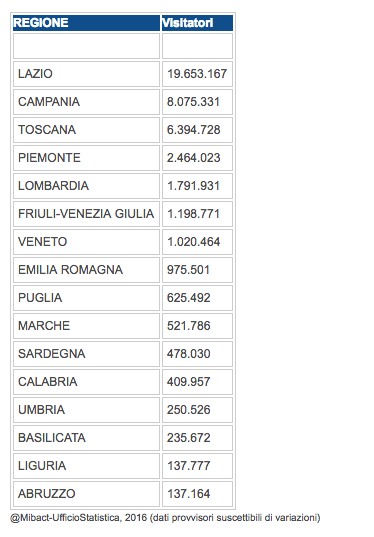Click the Mibact-UfficioStatistica source footnote
This screenshot has width=374, height=537.
165,518
